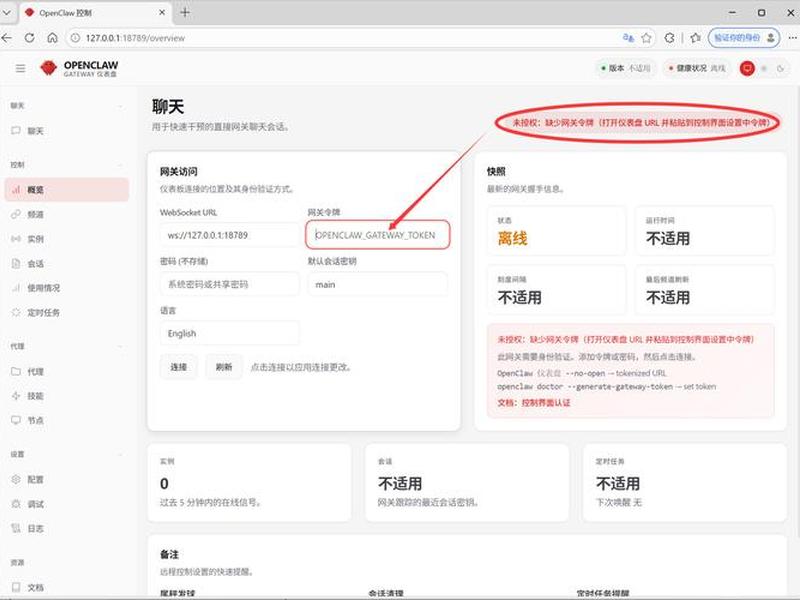This screenshot has width=800, height=600.
Task: Open 调试 debug in the sidebar
Action: [66, 504]
